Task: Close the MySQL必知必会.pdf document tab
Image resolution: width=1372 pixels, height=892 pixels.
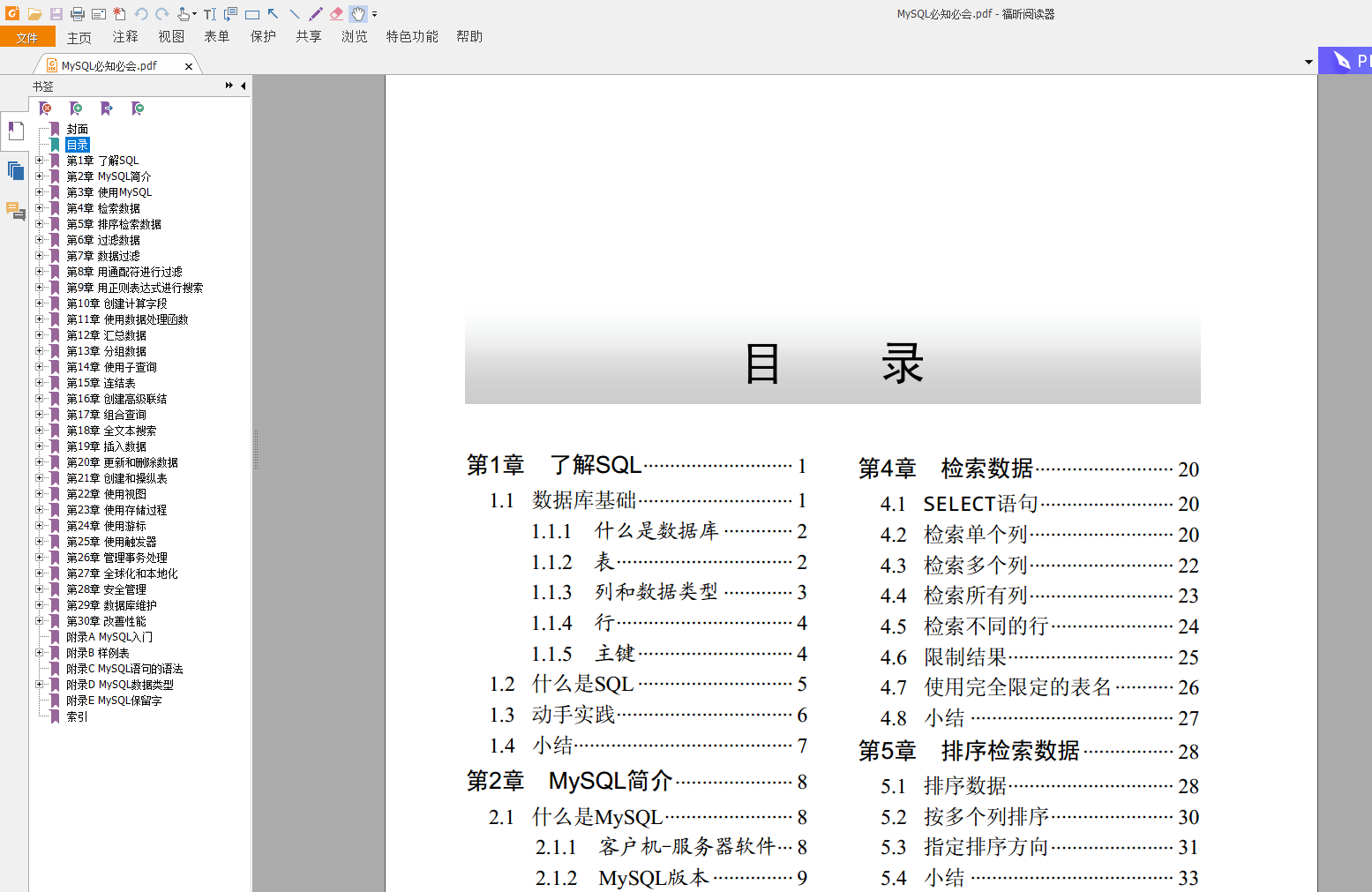Action: (189, 66)
